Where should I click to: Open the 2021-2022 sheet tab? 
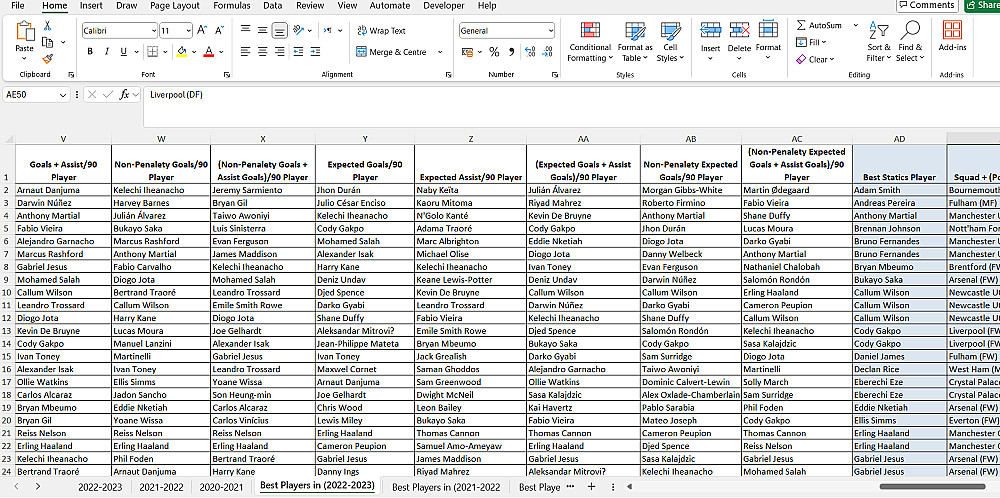click(162, 487)
